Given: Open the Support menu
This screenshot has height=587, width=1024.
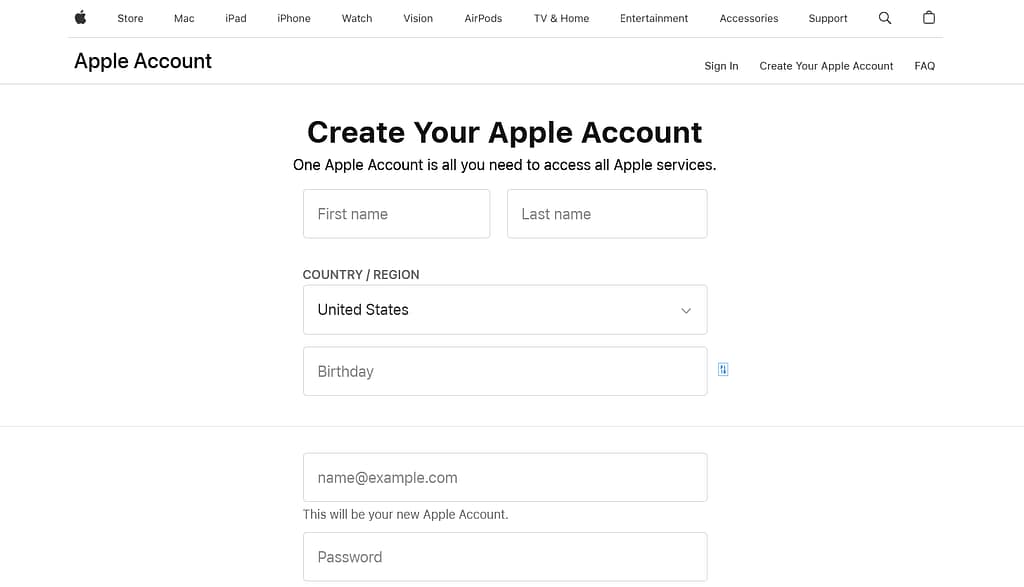Looking at the screenshot, I should (828, 18).
